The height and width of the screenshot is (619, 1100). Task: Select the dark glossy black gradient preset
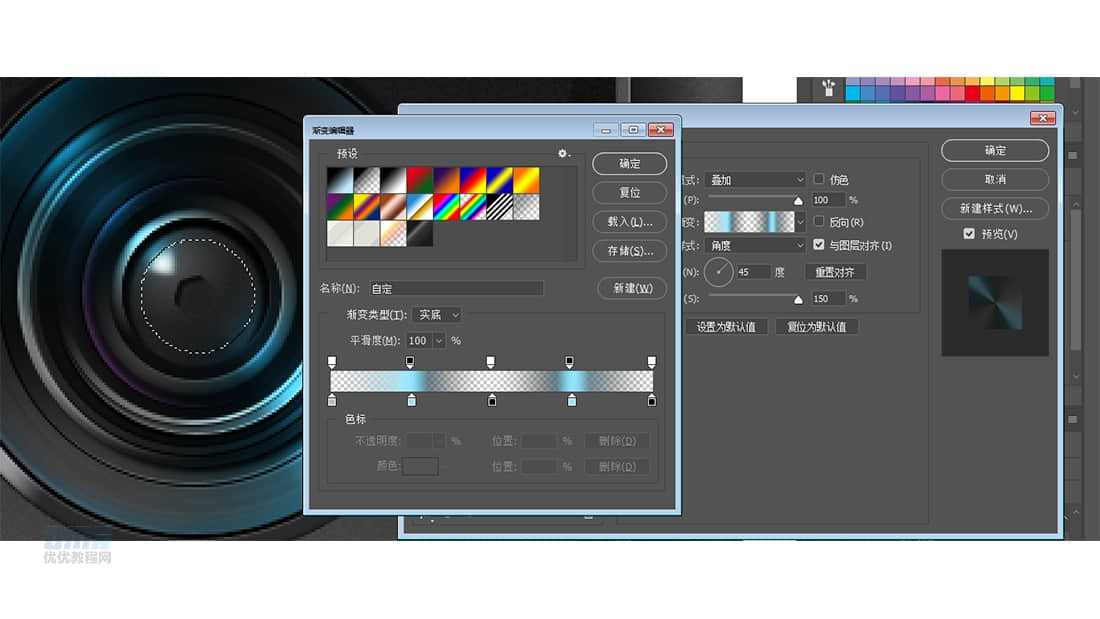(420, 234)
